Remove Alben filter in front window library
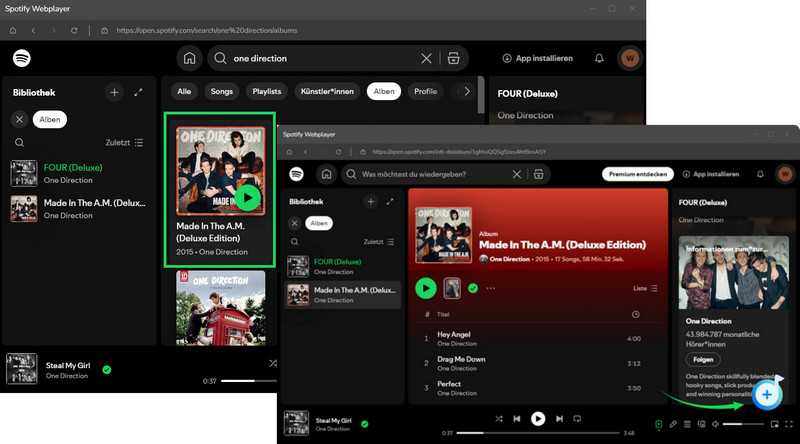 pyautogui.click(x=294, y=223)
